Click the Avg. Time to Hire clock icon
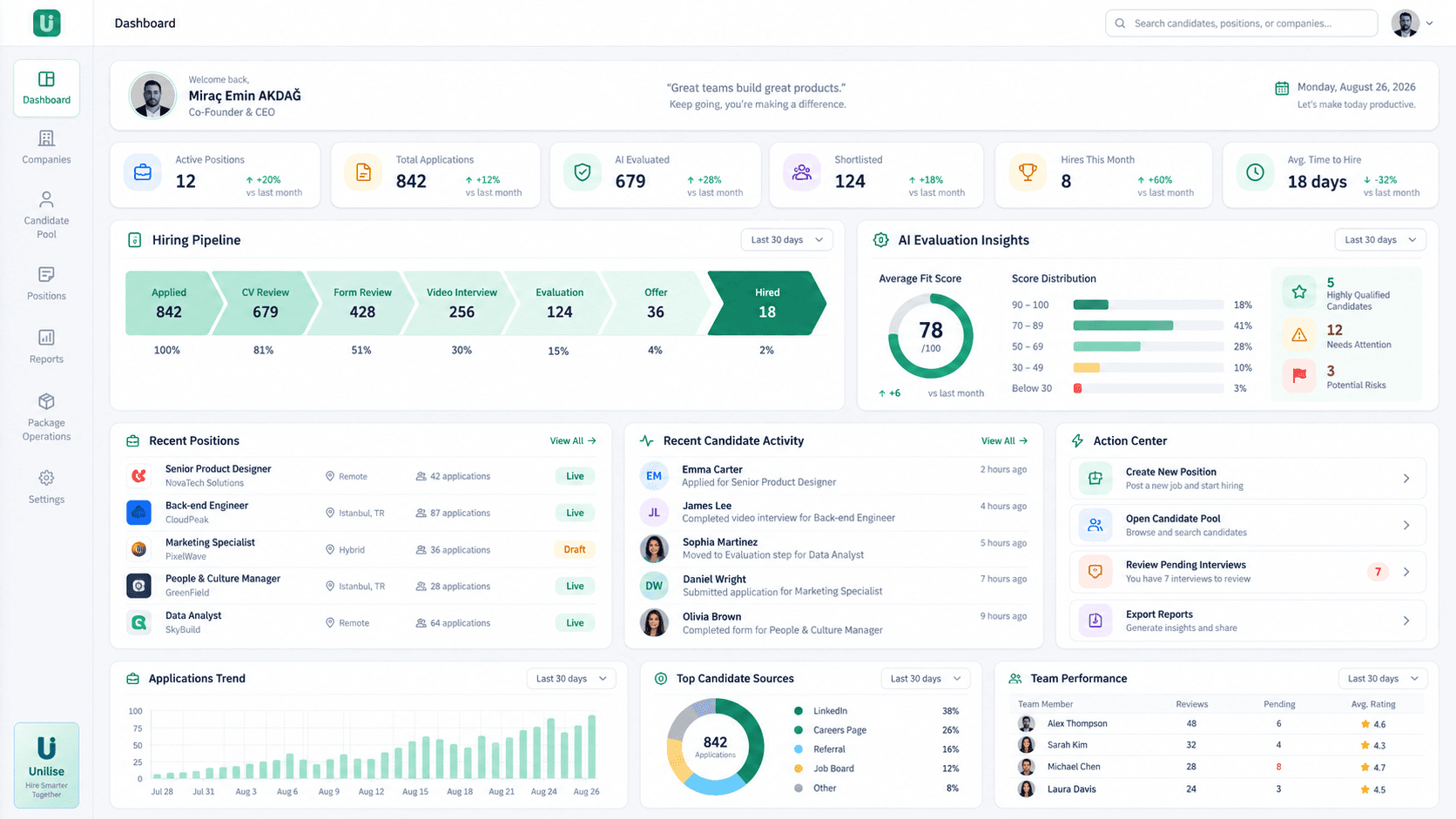1456x819 pixels. coord(1255,172)
